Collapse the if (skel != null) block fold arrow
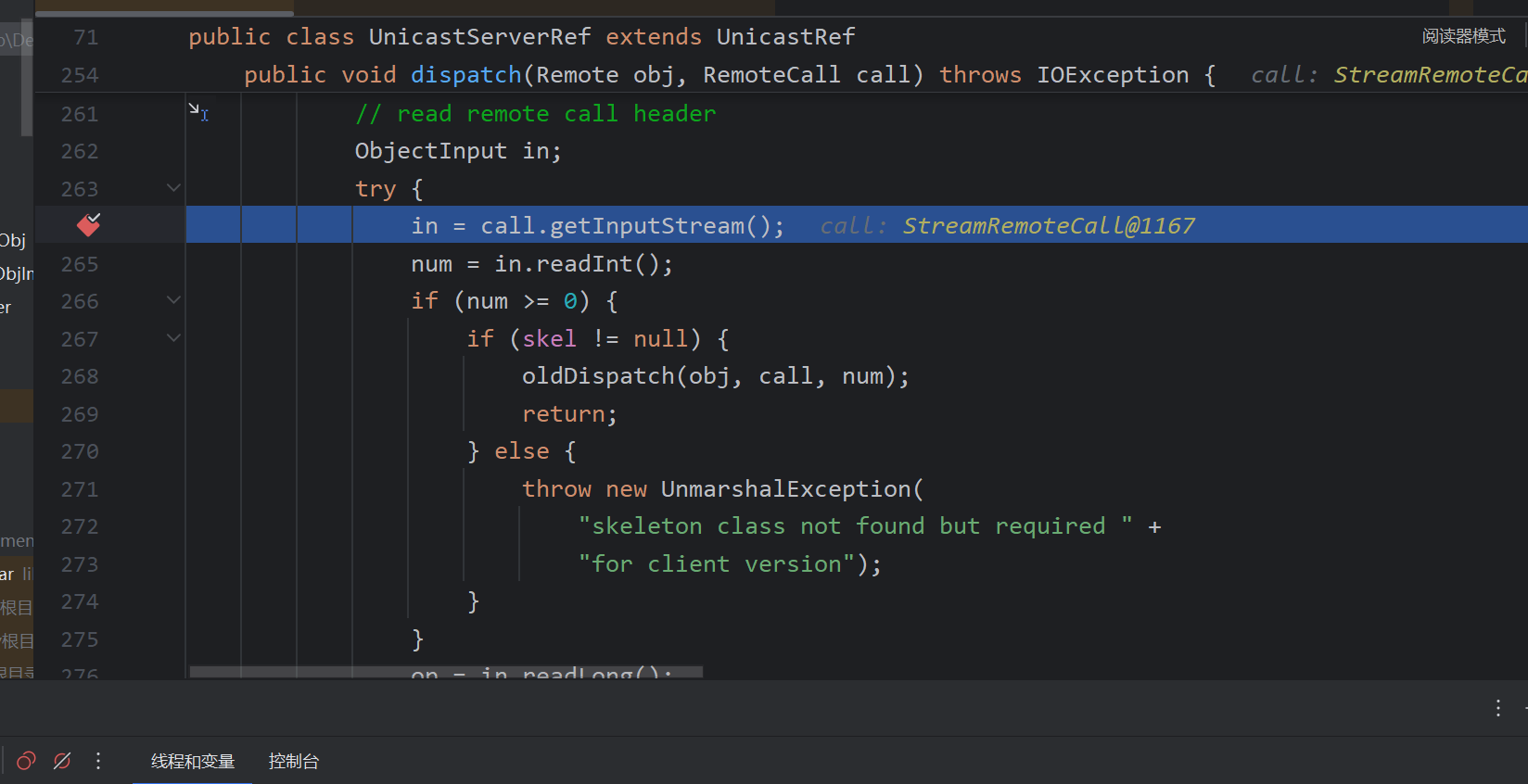 tap(173, 338)
